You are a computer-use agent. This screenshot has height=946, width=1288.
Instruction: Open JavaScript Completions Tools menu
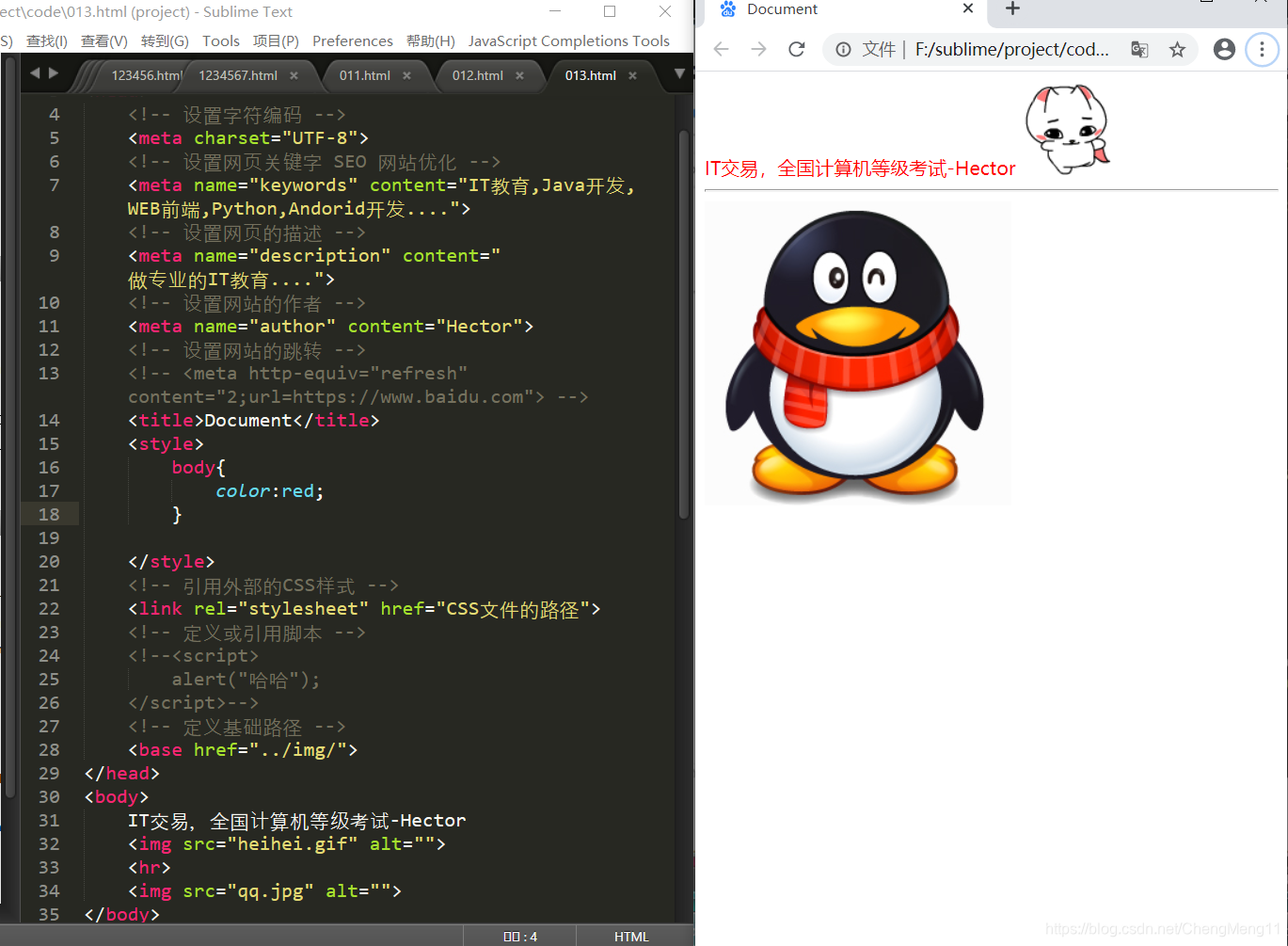coord(569,41)
